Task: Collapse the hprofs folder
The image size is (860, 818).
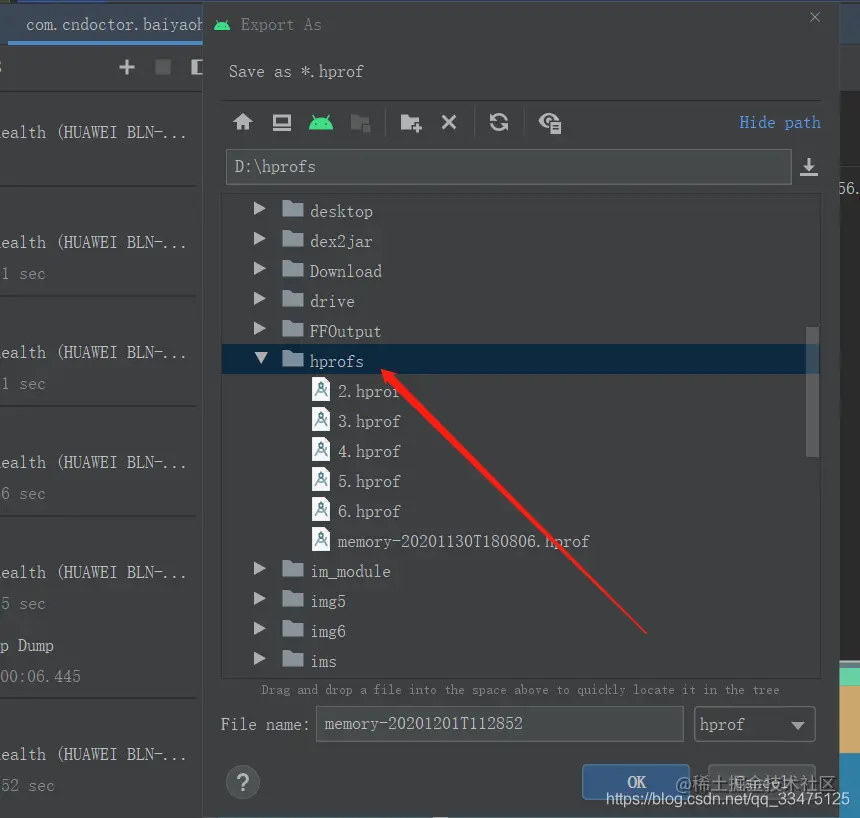Action: point(261,358)
